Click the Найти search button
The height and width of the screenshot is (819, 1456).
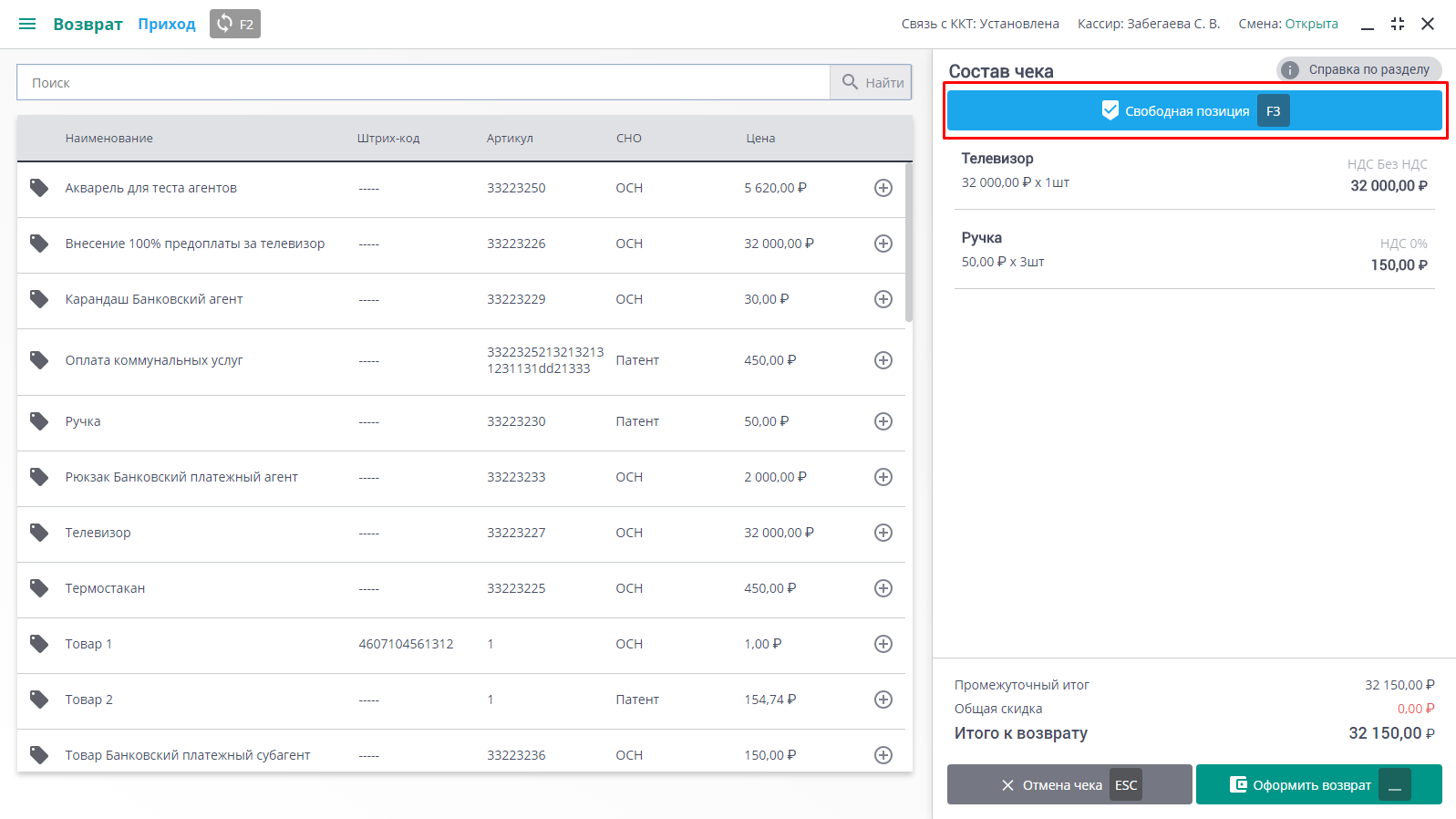[872, 82]
